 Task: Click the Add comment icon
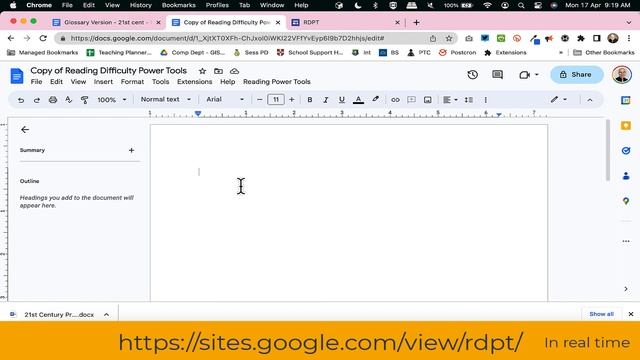411,100
